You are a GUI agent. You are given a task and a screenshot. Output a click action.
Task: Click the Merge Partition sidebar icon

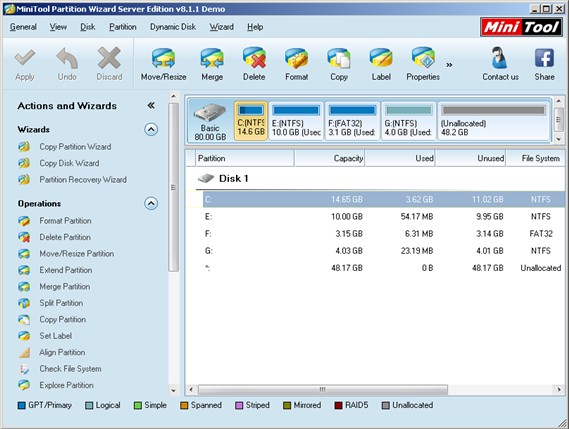click(24, 286)
